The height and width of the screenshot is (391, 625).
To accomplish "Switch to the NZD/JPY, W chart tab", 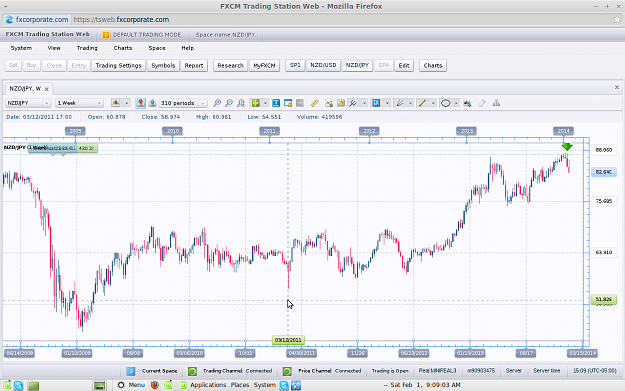I will pyautogui.click(x=25, y=88).
